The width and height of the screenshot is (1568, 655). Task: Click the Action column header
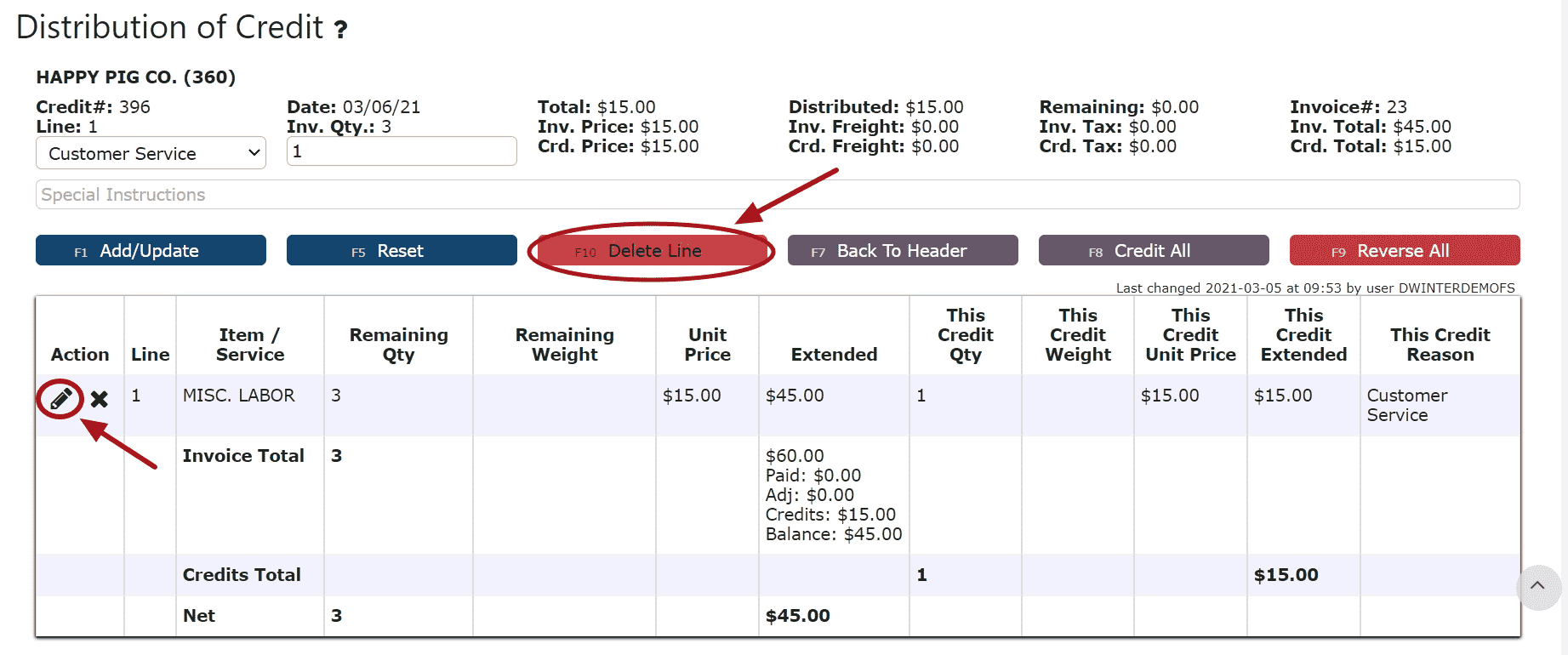click(80, 355)
